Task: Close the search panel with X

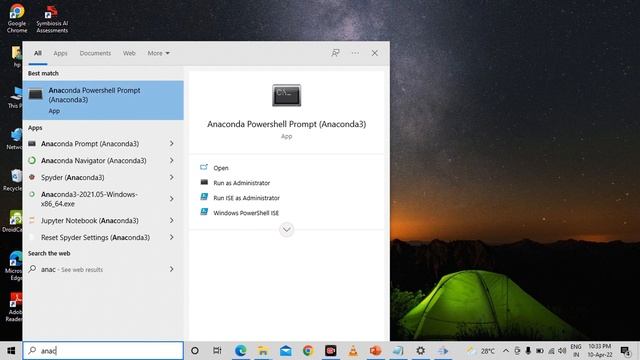Action: point(374,53)
